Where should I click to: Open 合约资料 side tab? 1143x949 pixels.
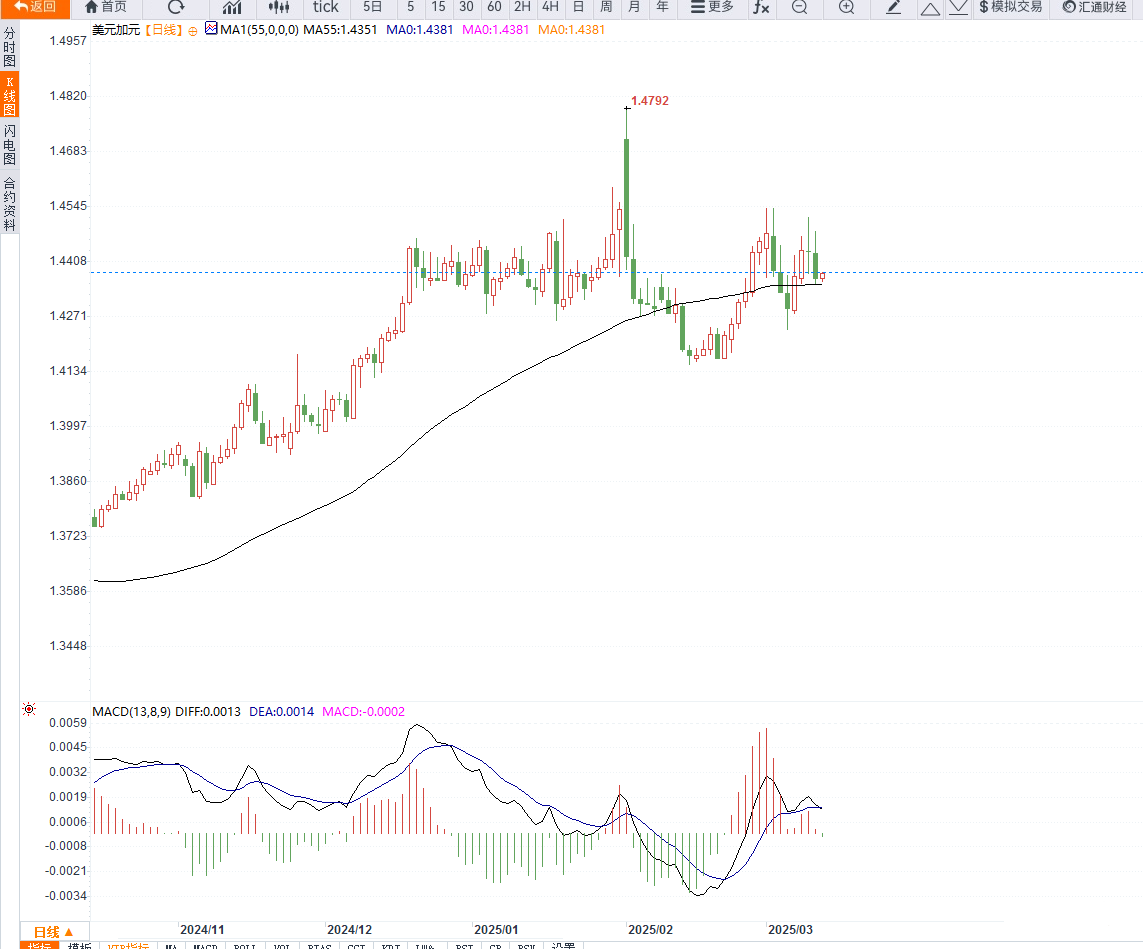(x=9, y=203)
